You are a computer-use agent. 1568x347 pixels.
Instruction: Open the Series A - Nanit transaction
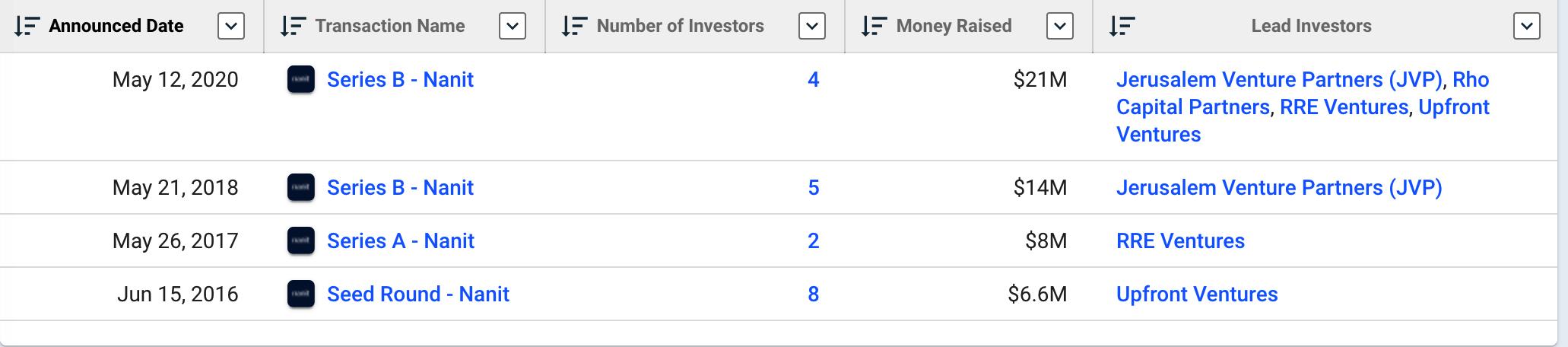pyautogui.click(x=401, y=241)
